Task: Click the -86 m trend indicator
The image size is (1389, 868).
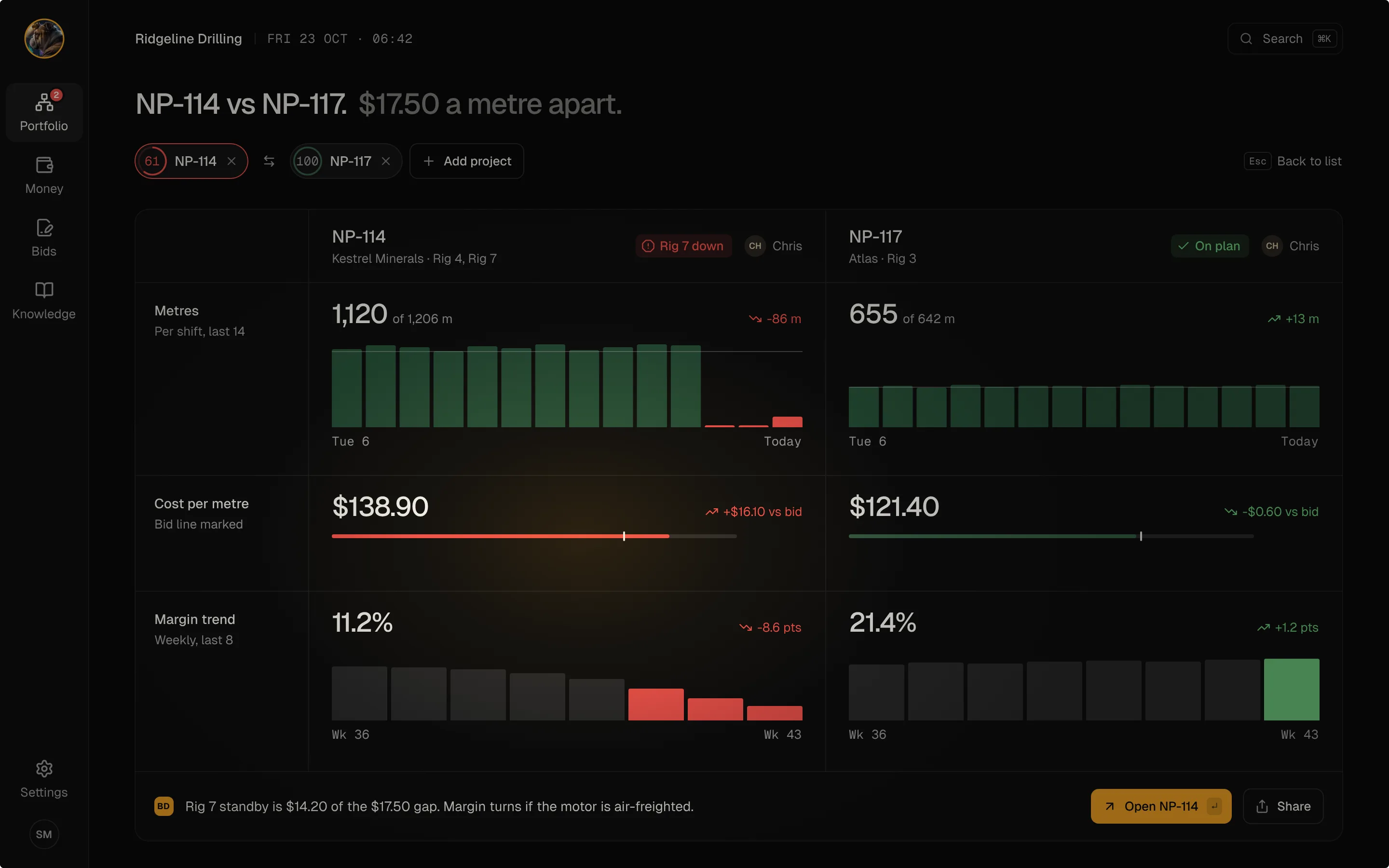Action: (775, 319)
